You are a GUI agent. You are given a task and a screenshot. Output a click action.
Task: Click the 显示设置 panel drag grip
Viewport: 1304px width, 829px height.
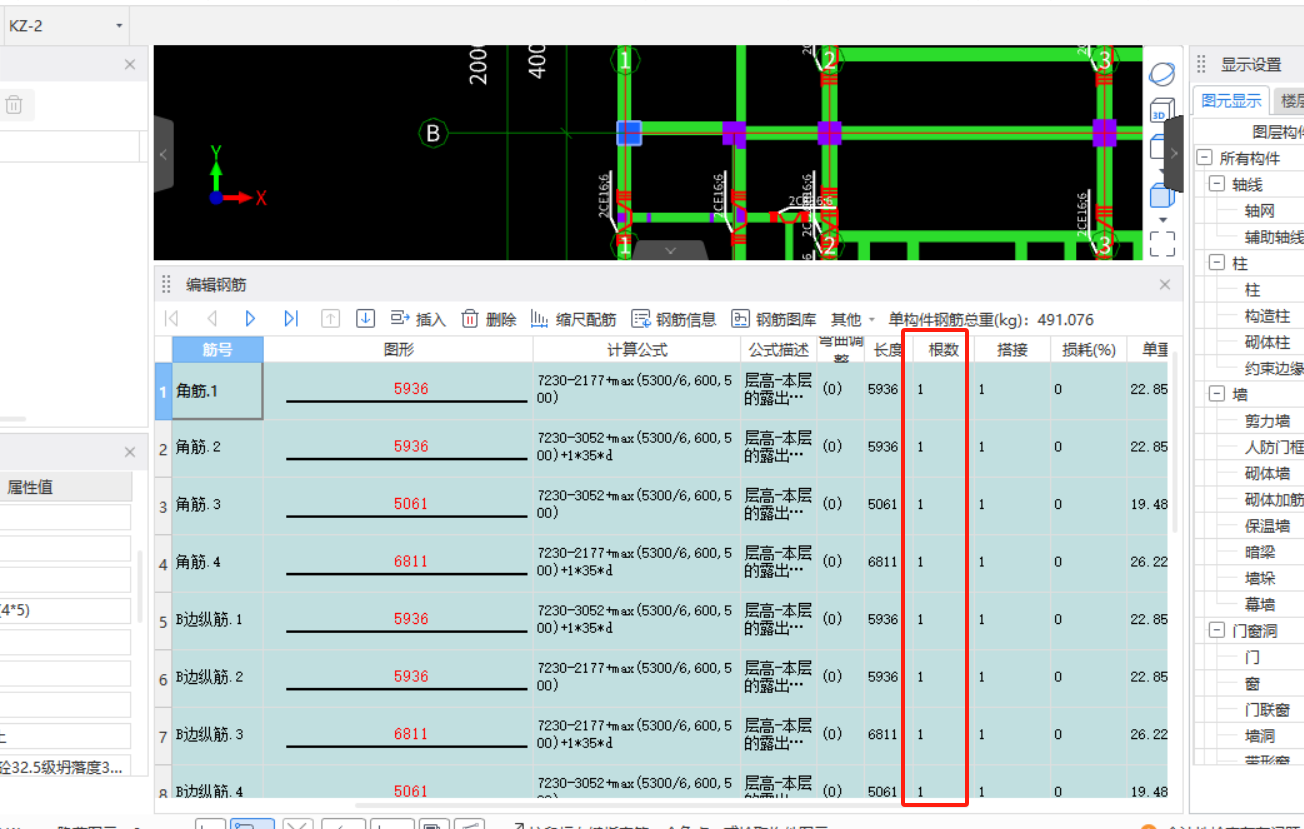click(1200, 65)
